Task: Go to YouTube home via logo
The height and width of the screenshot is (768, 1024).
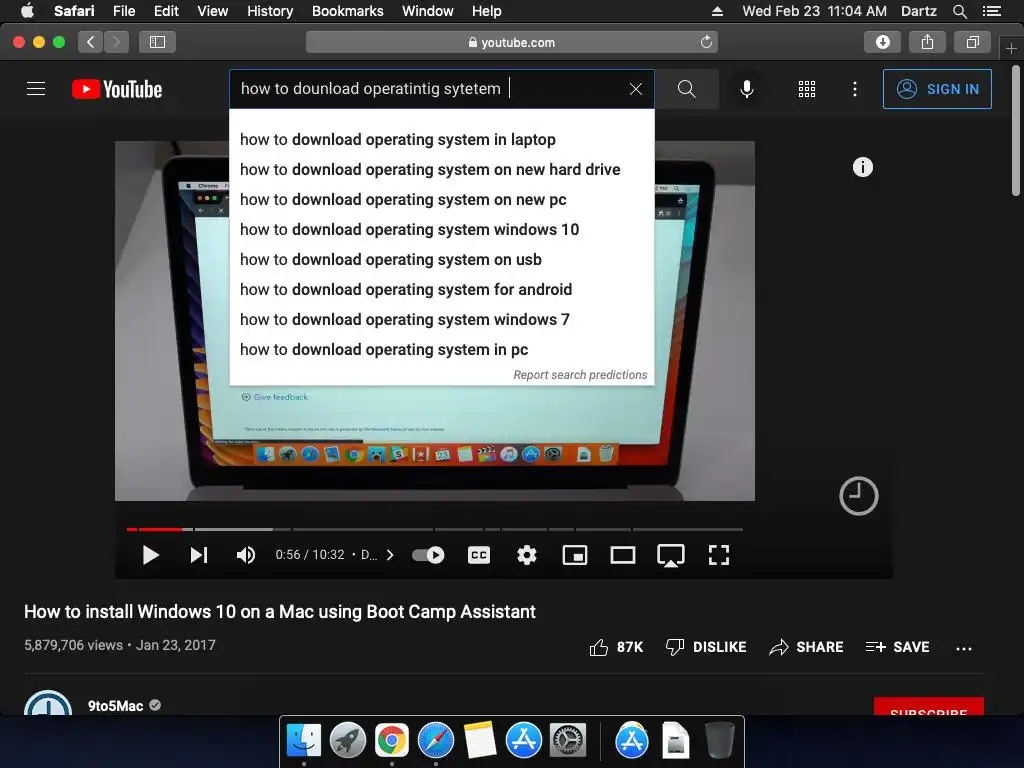Action: point(117,89)
